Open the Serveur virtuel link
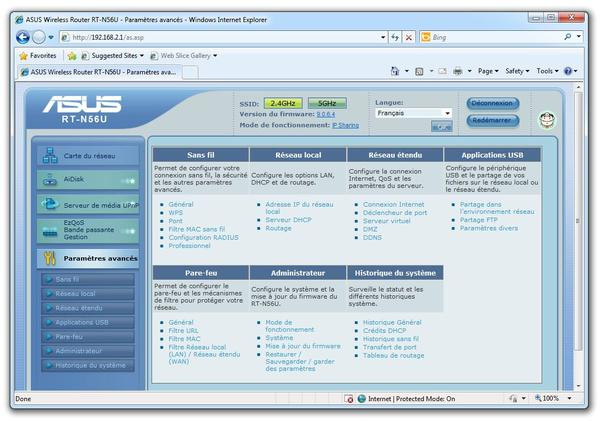Image resolution: width=600 pixels, height=421 pixels. click(386, 221)
